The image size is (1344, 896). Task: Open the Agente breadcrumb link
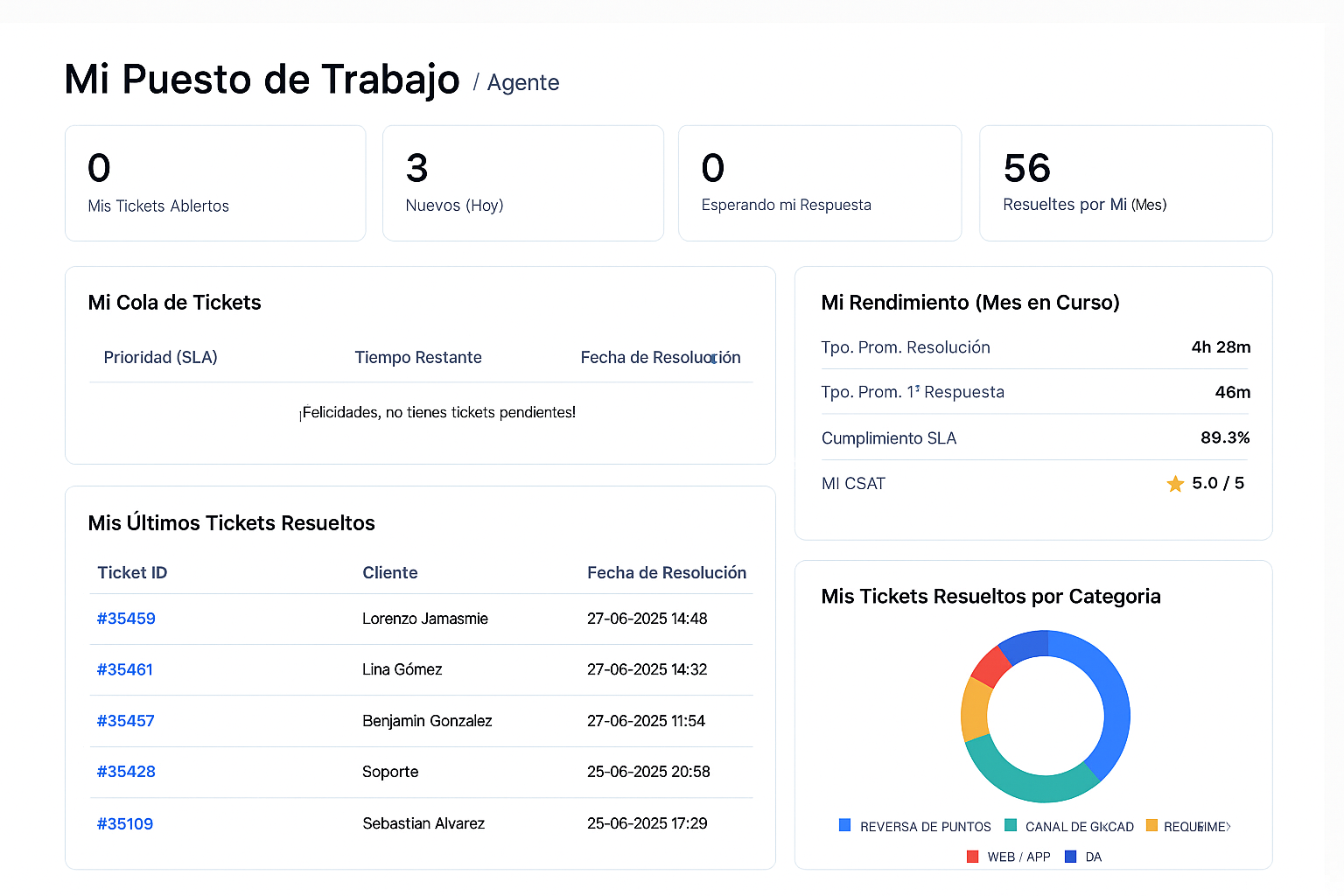tap(522, 82)
